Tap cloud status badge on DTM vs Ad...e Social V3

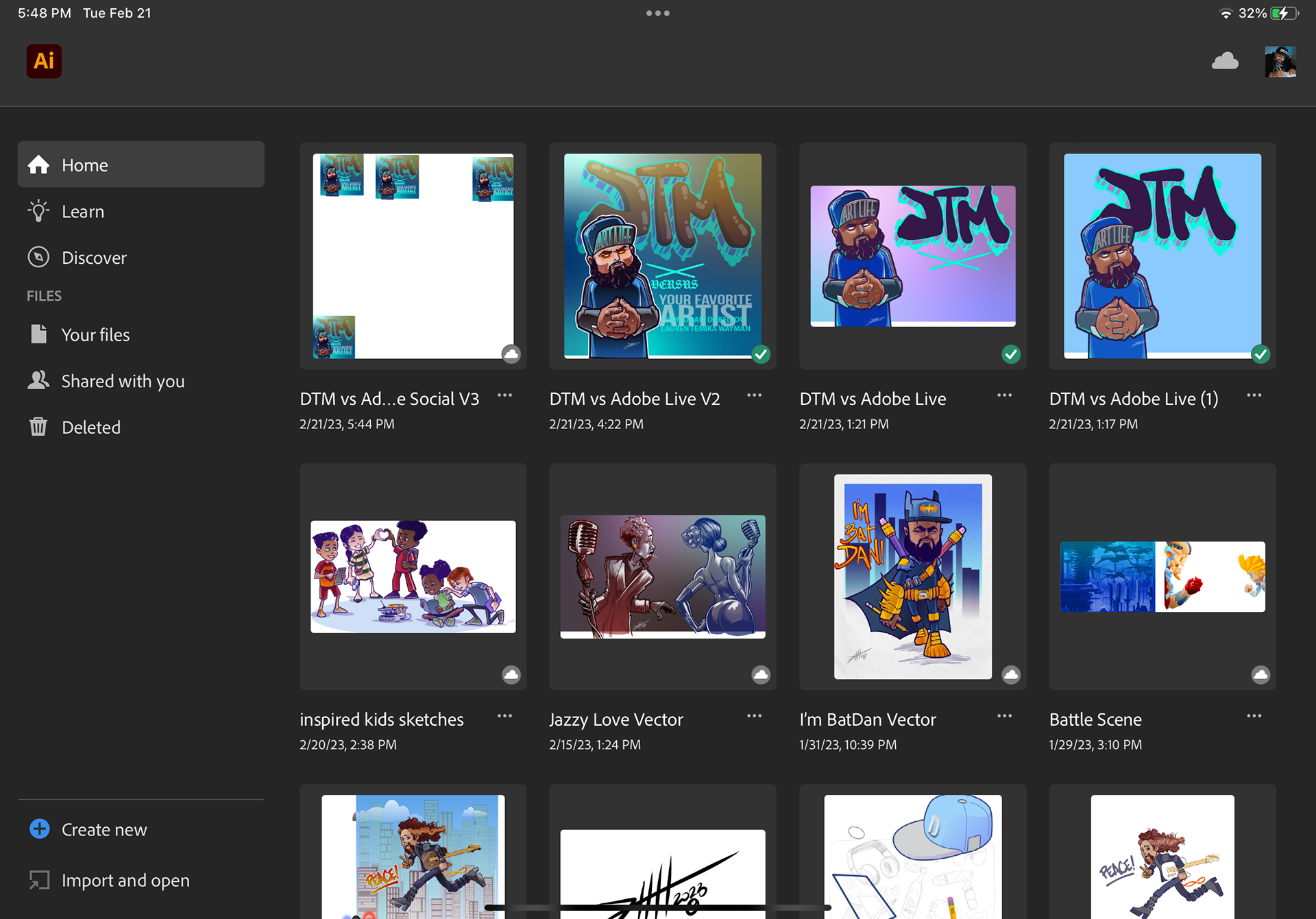(511, 354)
